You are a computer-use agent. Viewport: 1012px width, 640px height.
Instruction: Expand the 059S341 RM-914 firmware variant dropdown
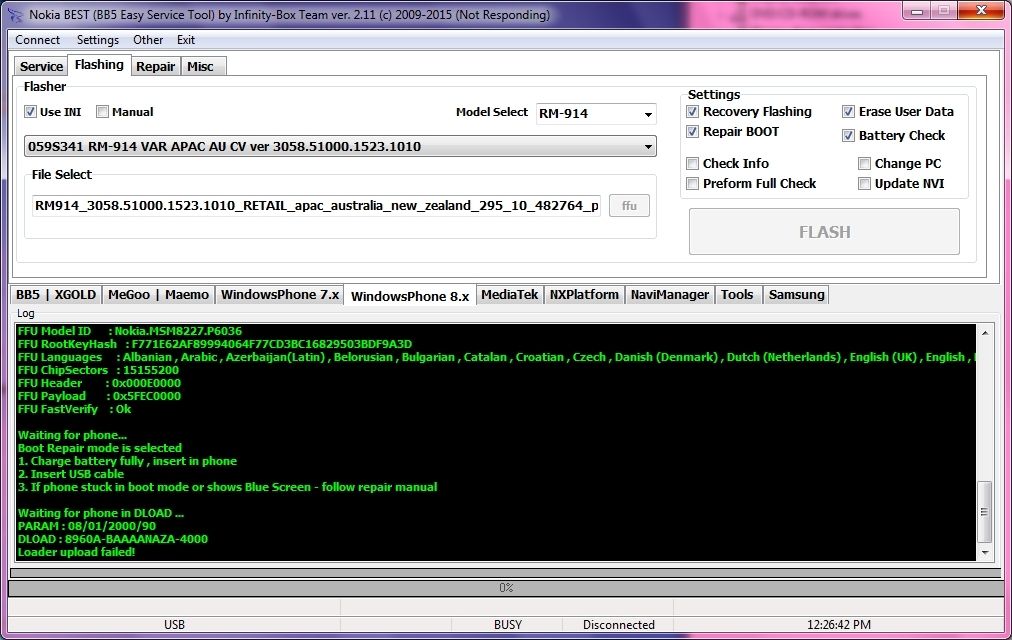tap(340, 146)
